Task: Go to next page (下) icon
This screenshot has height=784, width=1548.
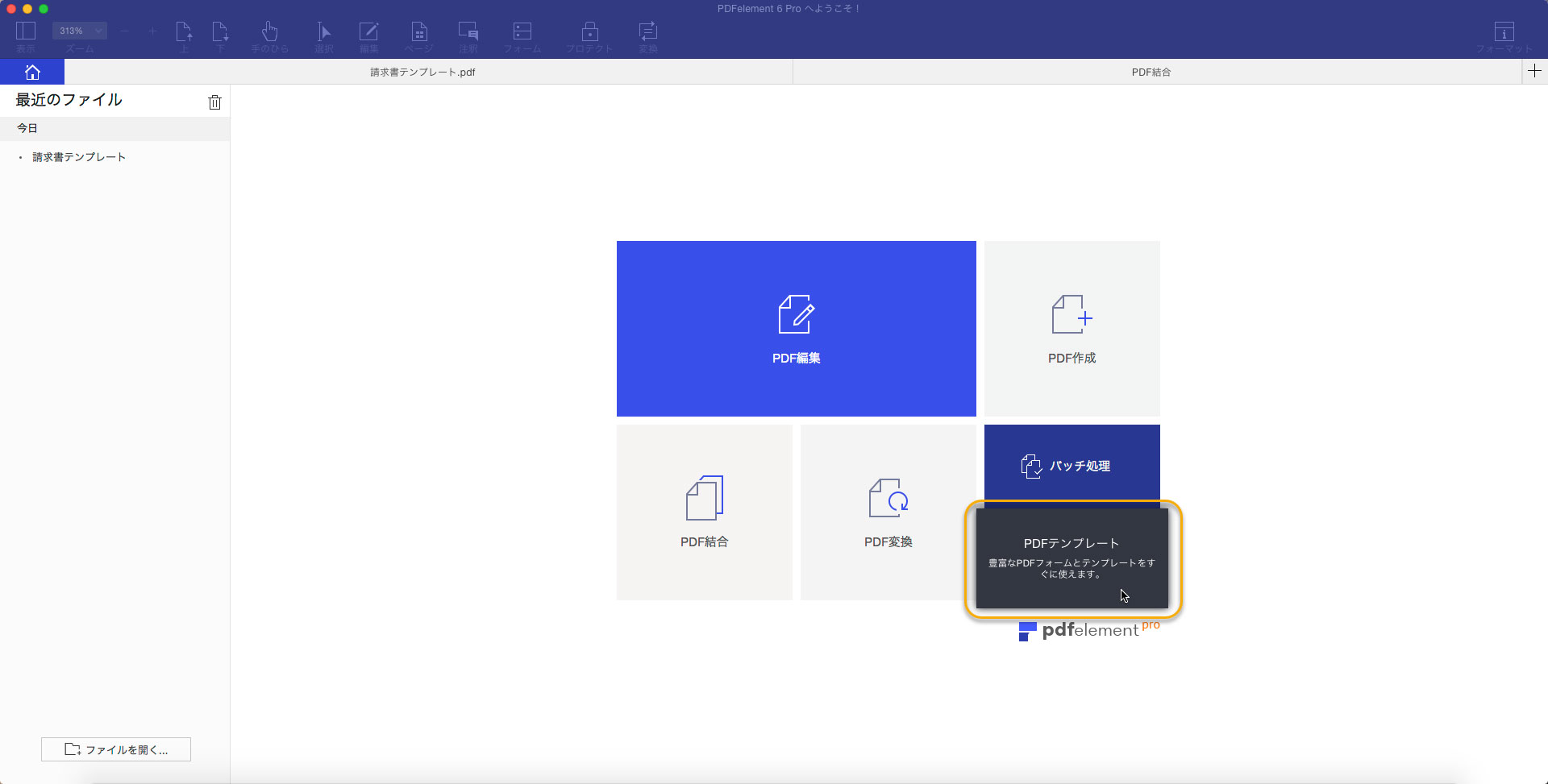Action: 220,31
